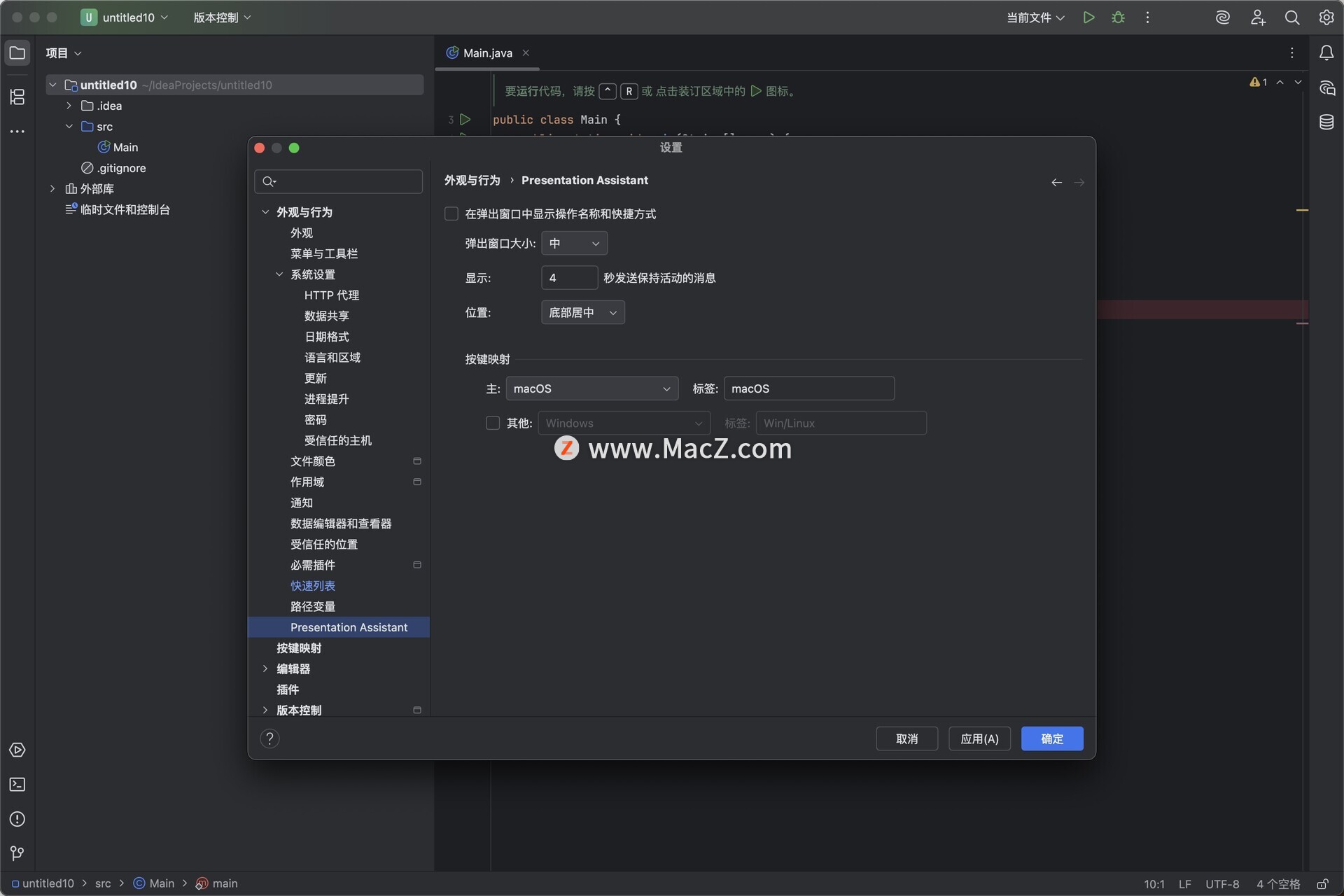Run the current file with green arrow

[x=1088, y=17]
